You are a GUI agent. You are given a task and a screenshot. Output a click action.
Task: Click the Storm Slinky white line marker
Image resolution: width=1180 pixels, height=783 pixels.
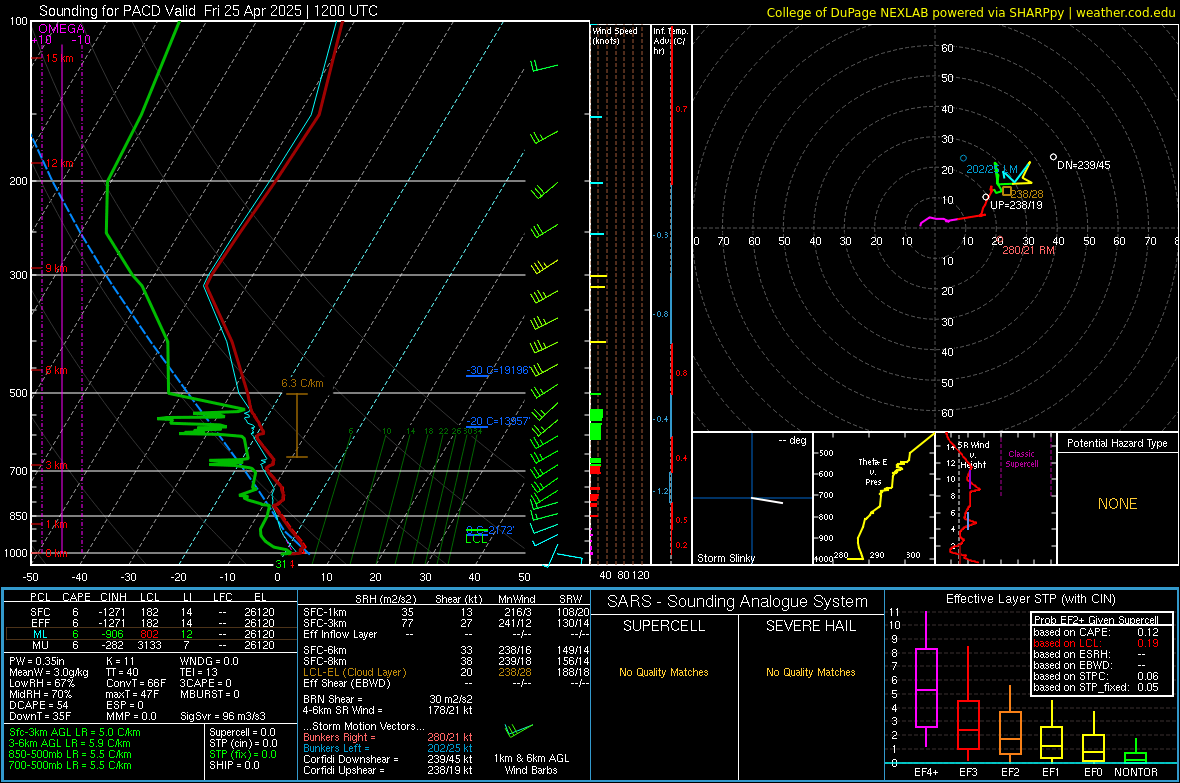(x=767, y=500)
